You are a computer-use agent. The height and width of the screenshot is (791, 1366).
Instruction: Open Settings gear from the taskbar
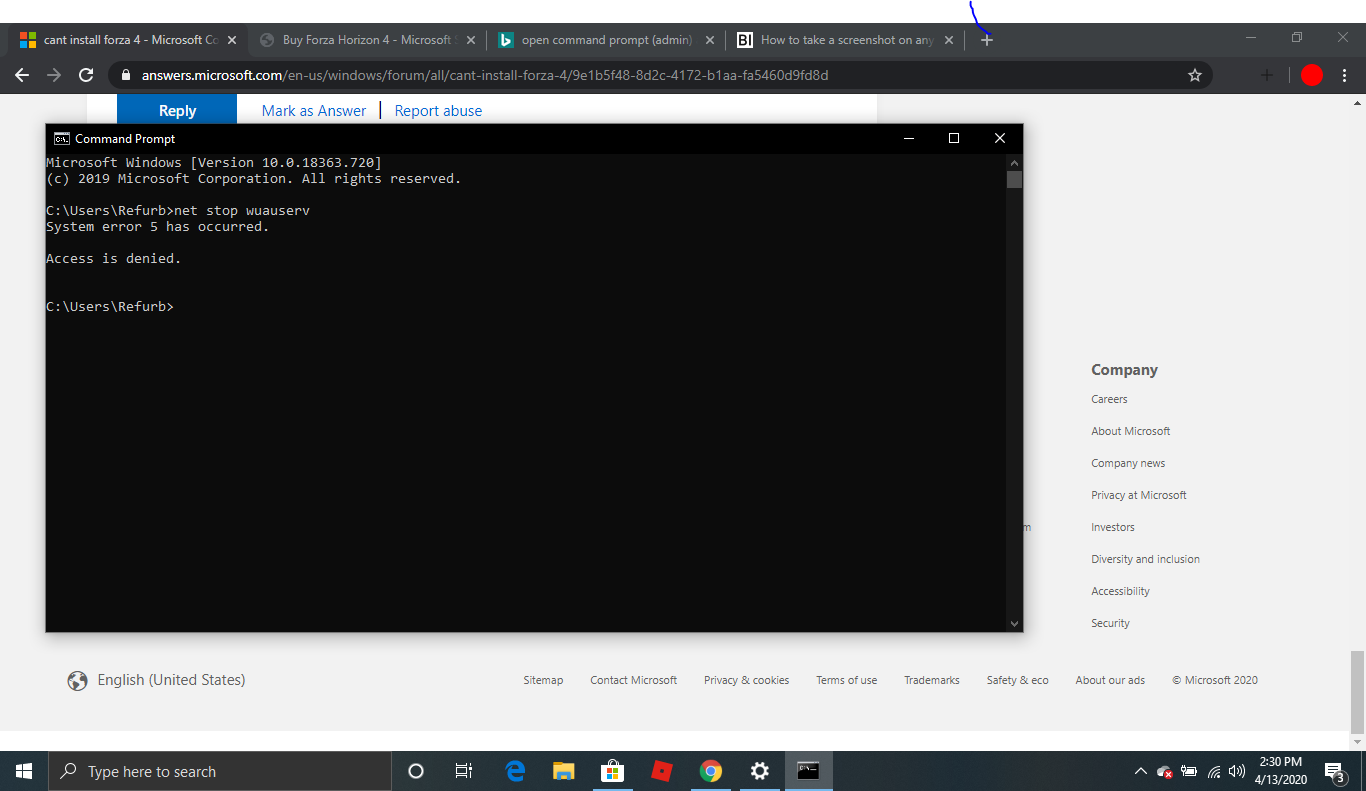coord(760,771)
